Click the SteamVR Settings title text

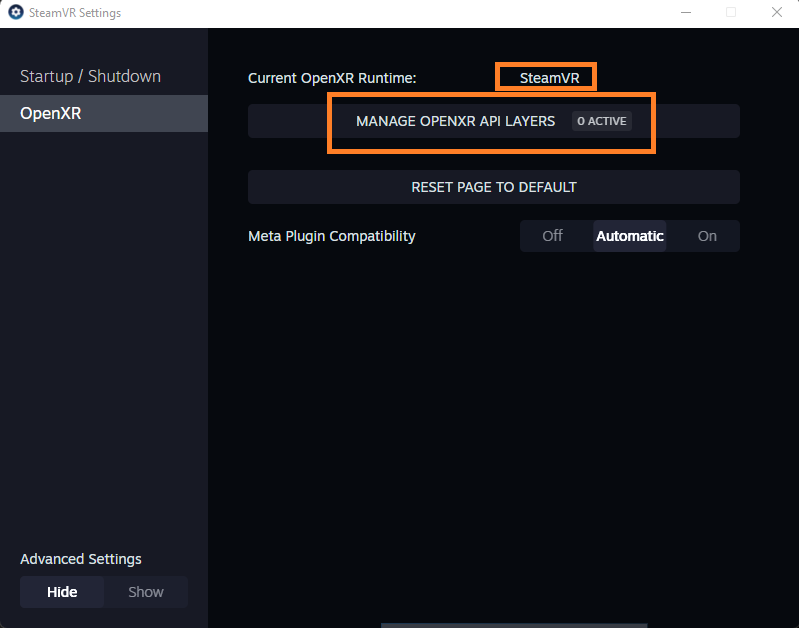(75, 13)
